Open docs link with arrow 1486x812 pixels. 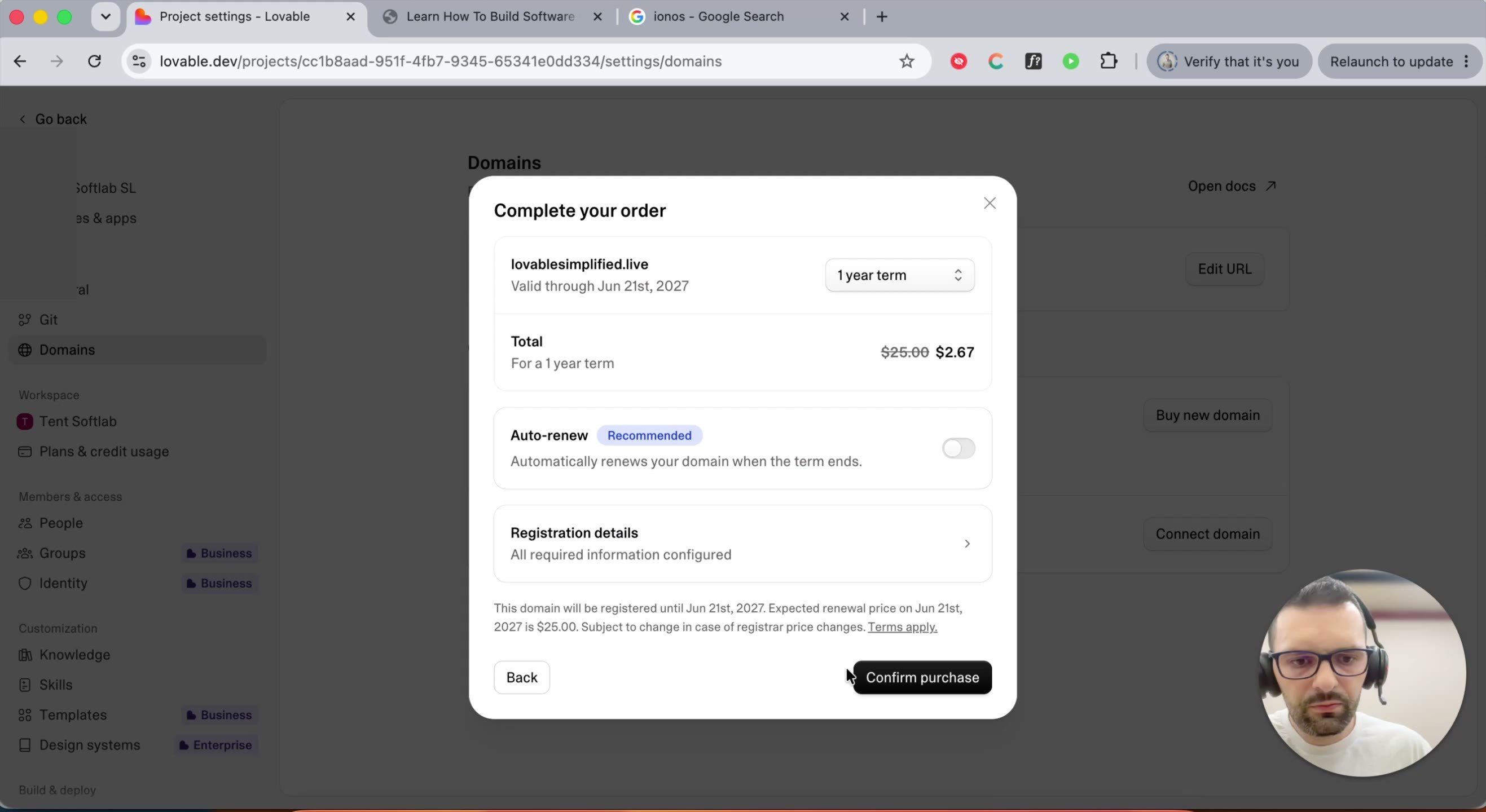point(1232,186)
